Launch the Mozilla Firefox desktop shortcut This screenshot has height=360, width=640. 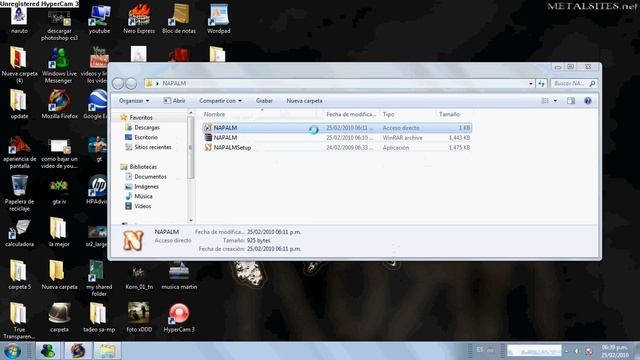pyautogui.click(x=59, y=104)
